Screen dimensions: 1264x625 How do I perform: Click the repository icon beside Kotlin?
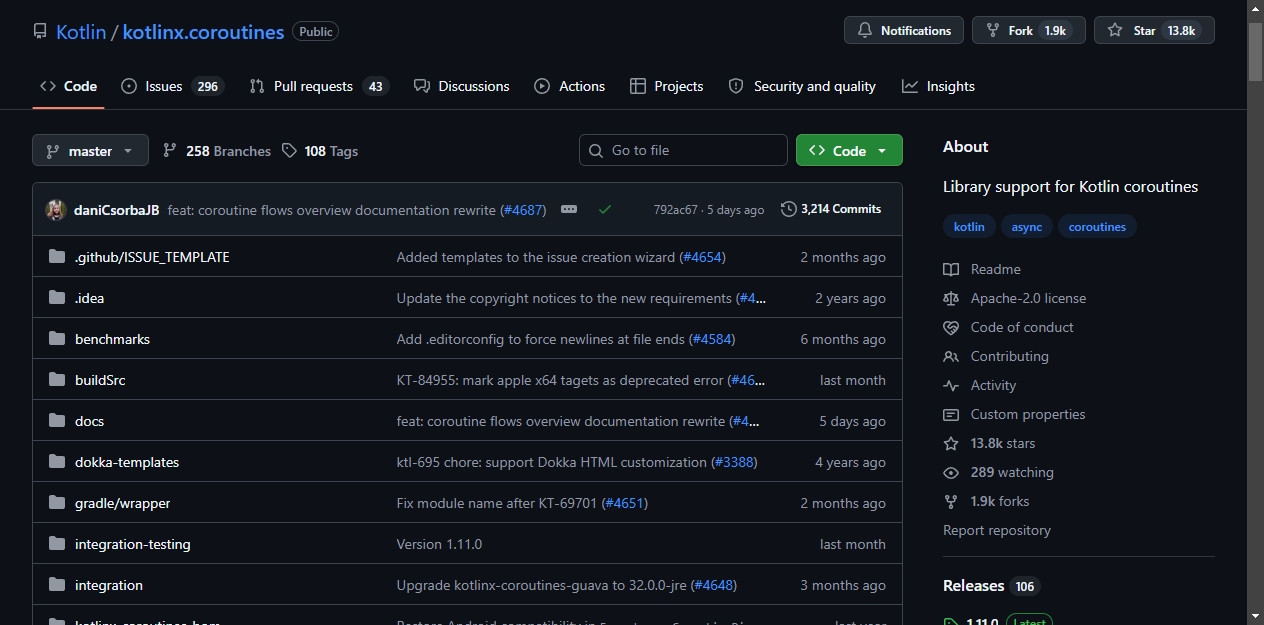click(40, 32)
